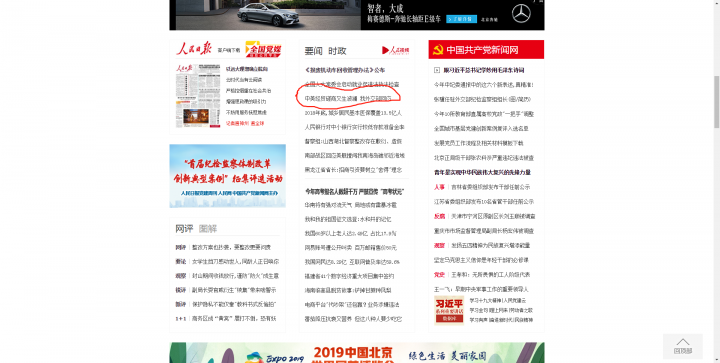Viewport: 720px width, 363px height.
Task: Open the 我国60岁以上老人 headline
Action: [x=350, y=234]
